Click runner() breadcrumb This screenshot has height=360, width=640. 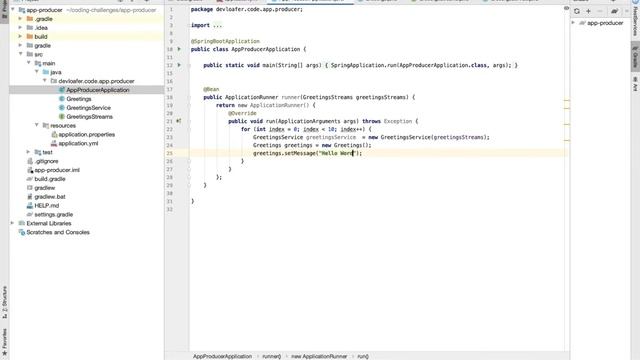coord(271,356)
